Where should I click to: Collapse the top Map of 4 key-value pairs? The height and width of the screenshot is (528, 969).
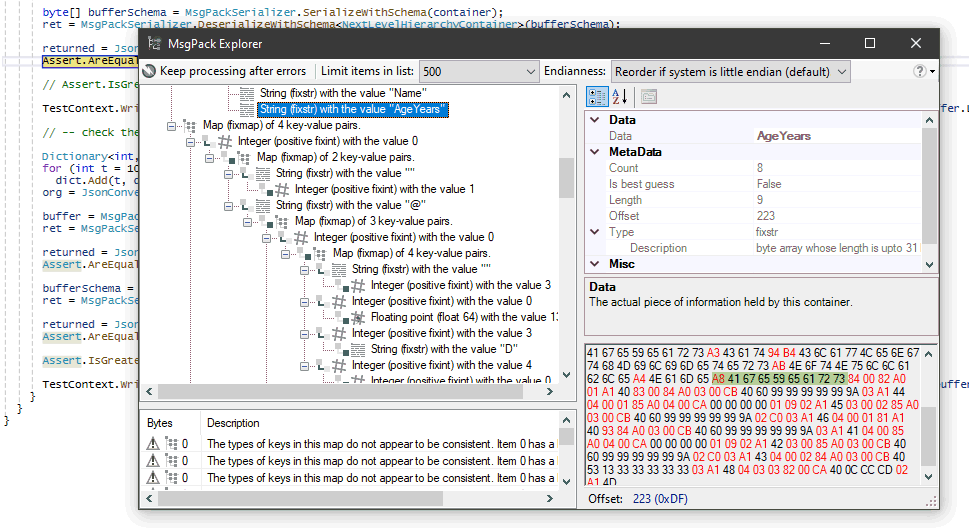pyautogui.click(x=171, y=126)
